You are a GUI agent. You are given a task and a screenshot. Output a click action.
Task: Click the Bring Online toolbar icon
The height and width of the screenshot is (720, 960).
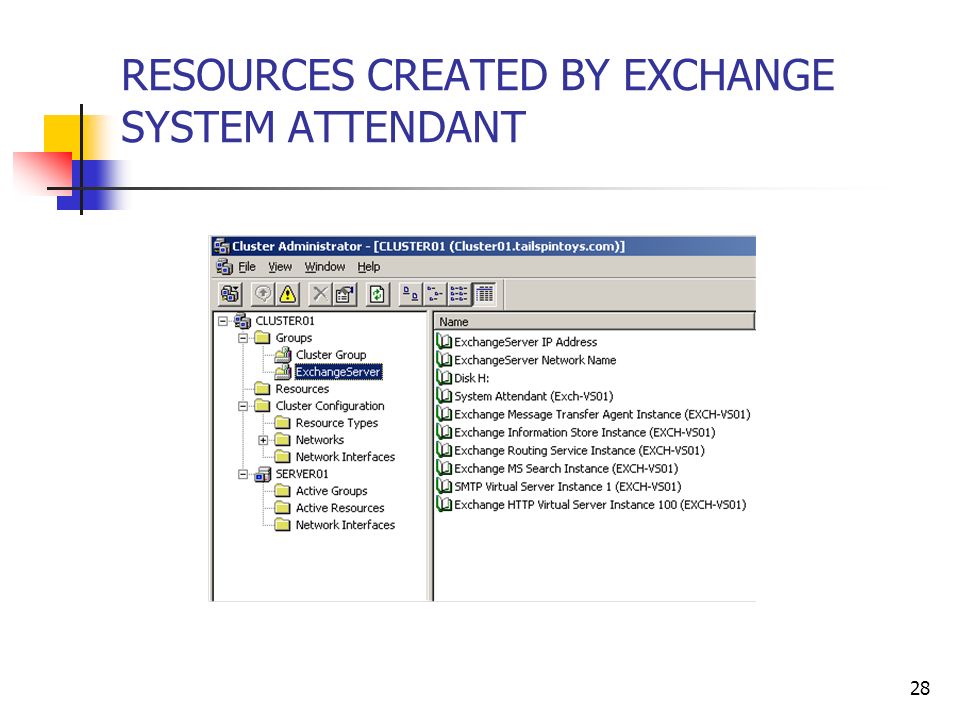pos(263,294)
